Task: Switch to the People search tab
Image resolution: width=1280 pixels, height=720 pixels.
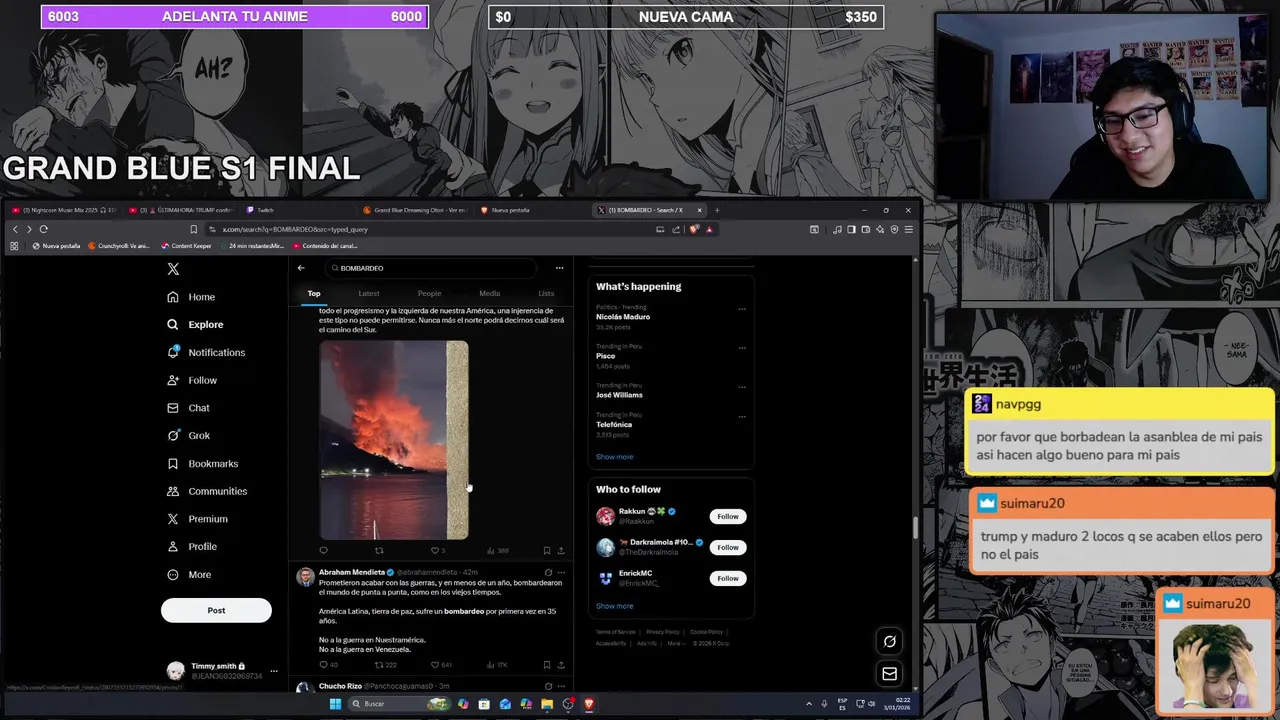Action: click(x=429, y=293)
